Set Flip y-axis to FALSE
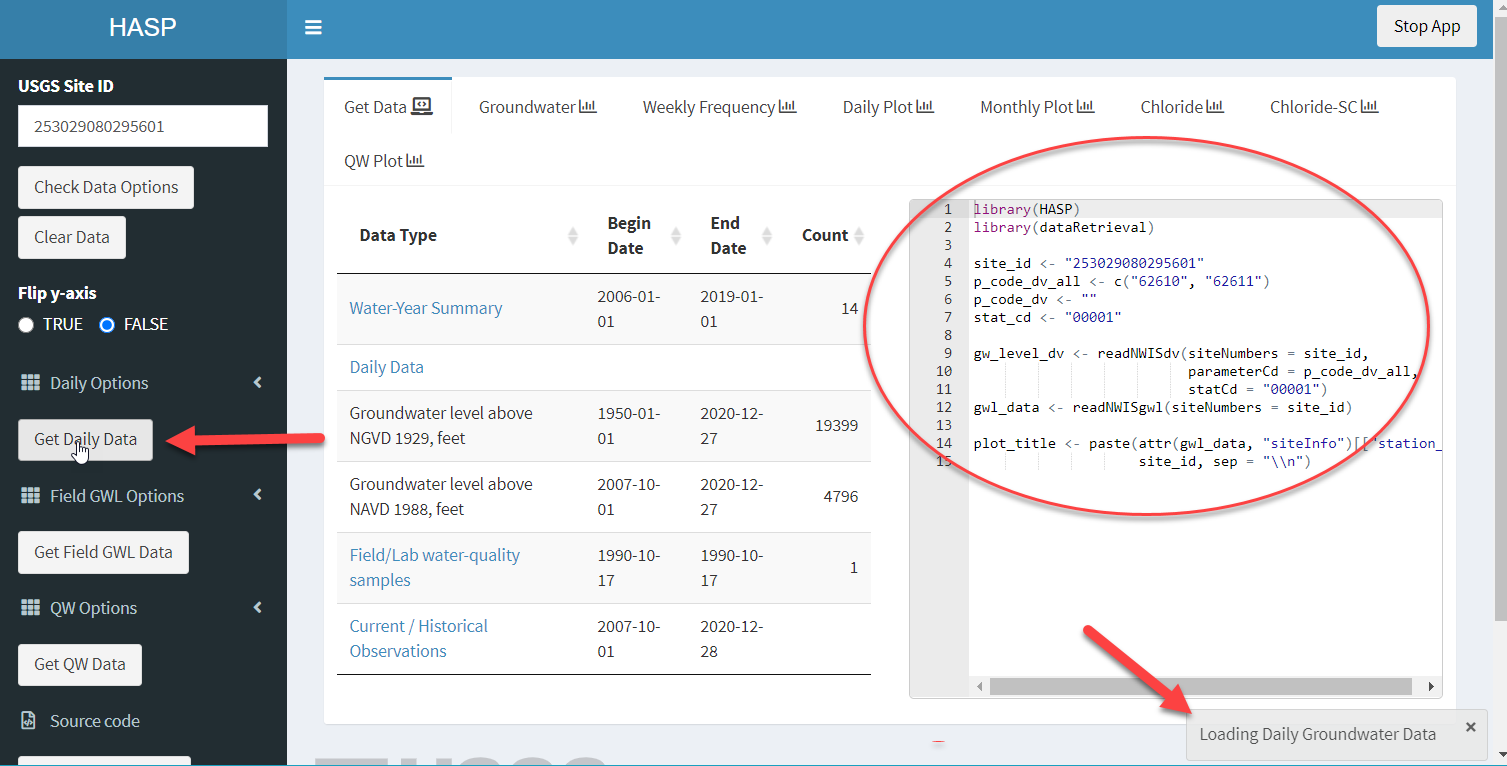This screenshot has width=1507, height=766. [108, 325]
